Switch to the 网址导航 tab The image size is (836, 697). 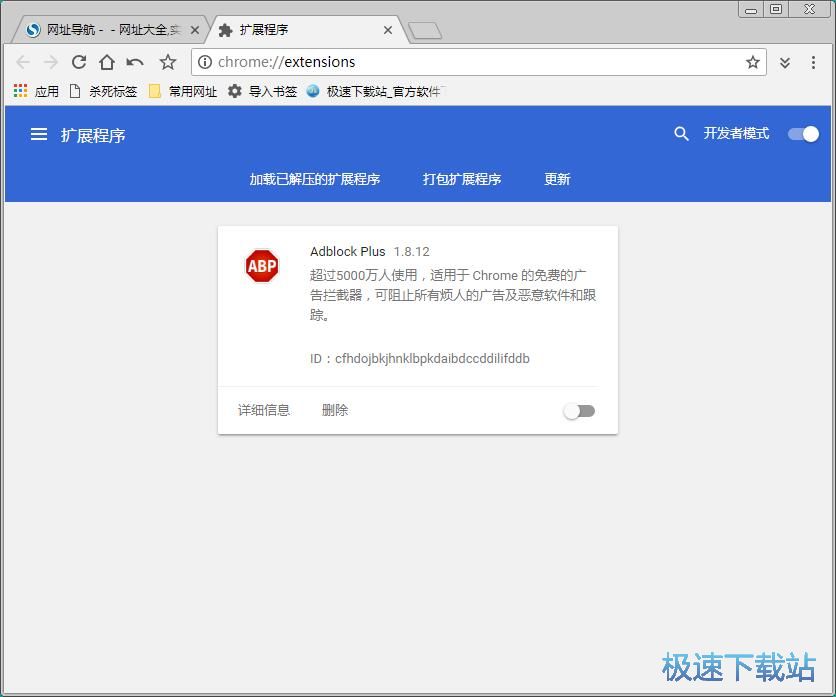pos(107,30)
